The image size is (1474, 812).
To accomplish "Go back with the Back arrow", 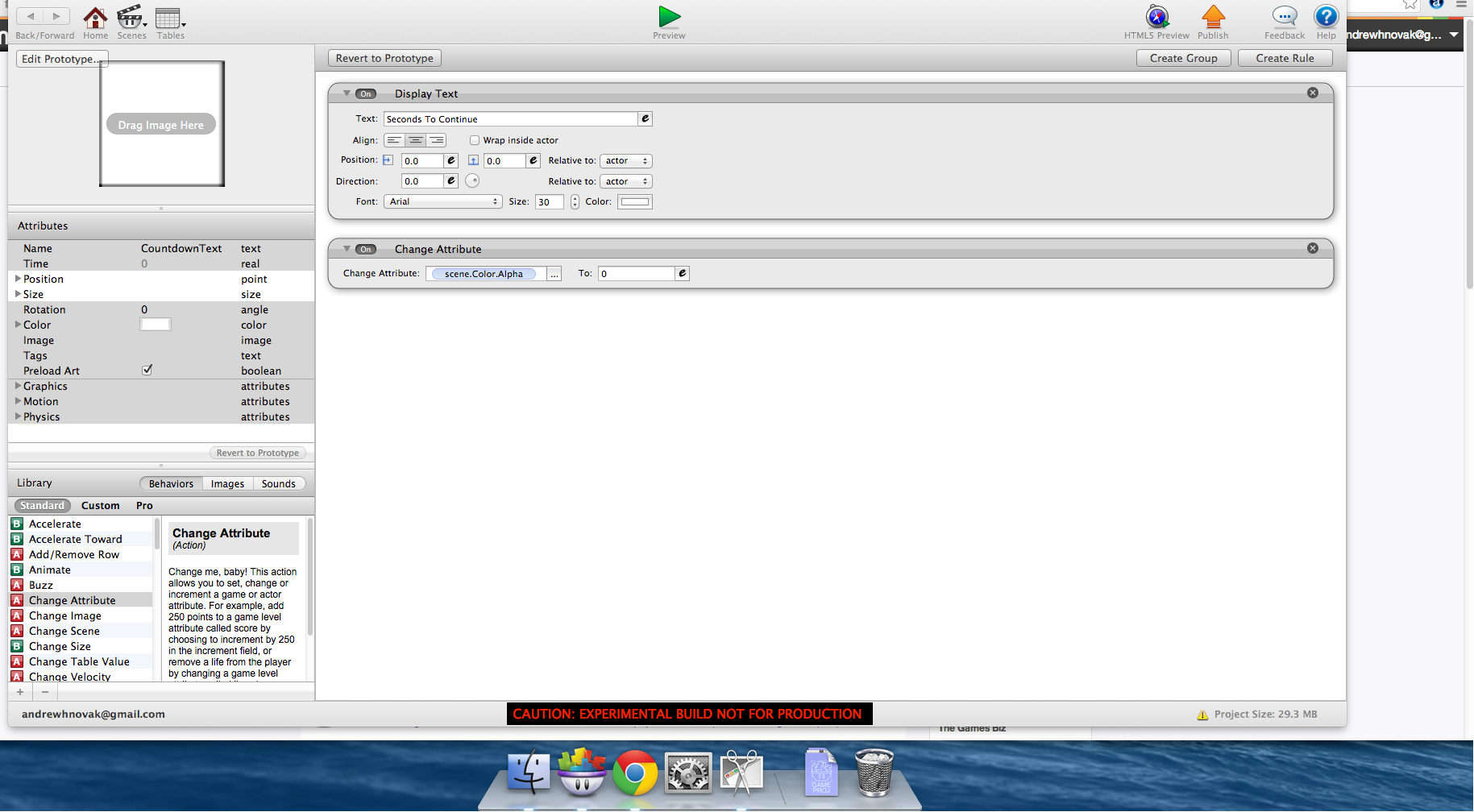I will (x=31, y=16).
